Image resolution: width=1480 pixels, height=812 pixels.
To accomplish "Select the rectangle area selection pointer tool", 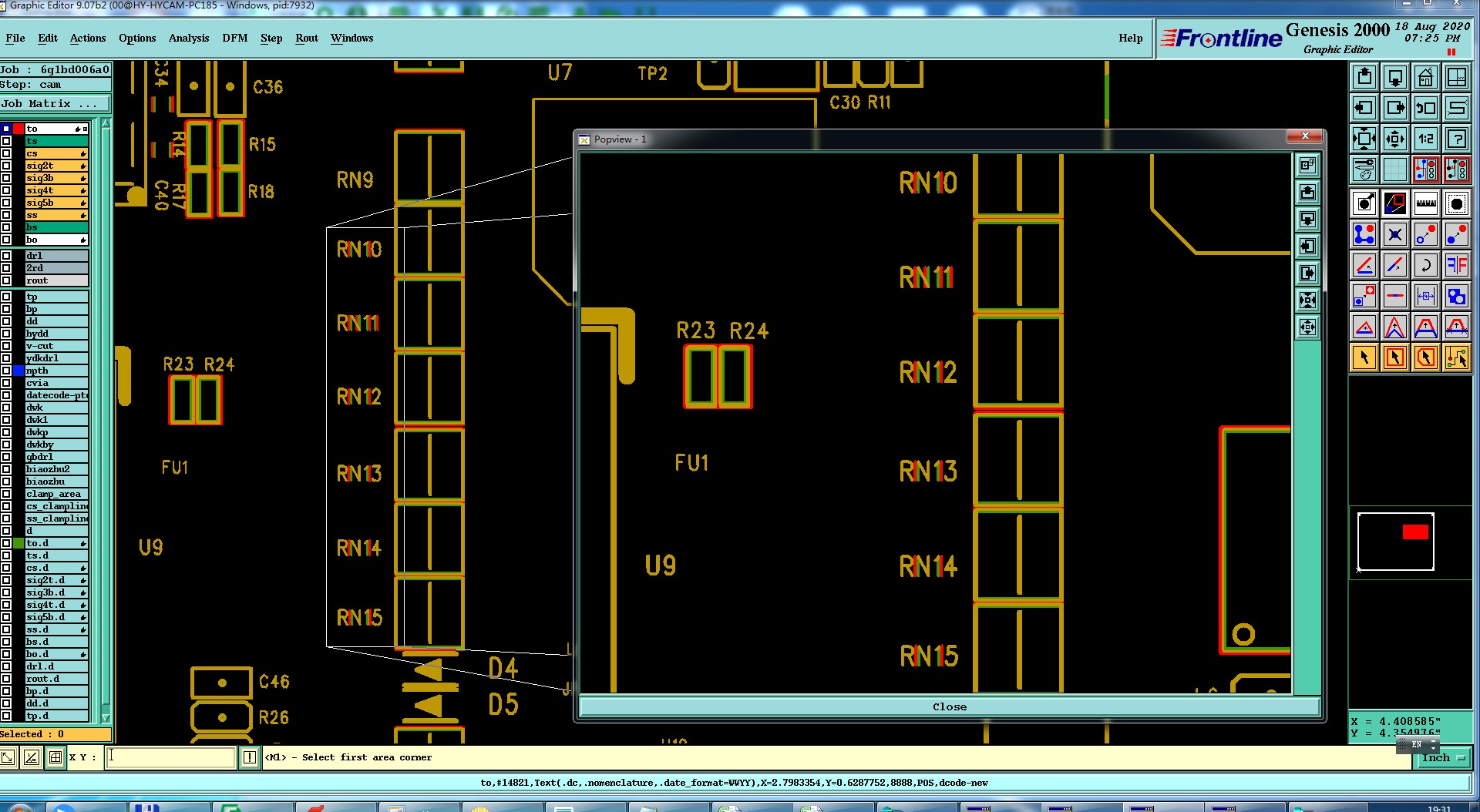I will tap(1395, 357).
